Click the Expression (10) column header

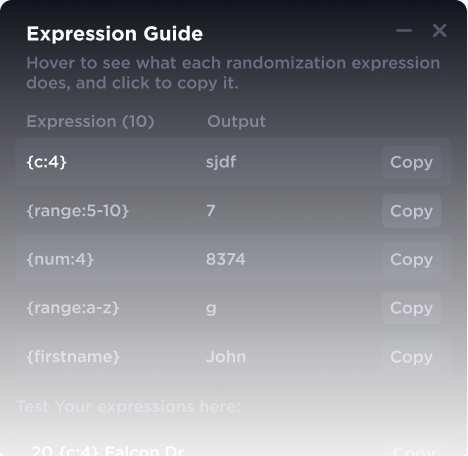[90, 121]
